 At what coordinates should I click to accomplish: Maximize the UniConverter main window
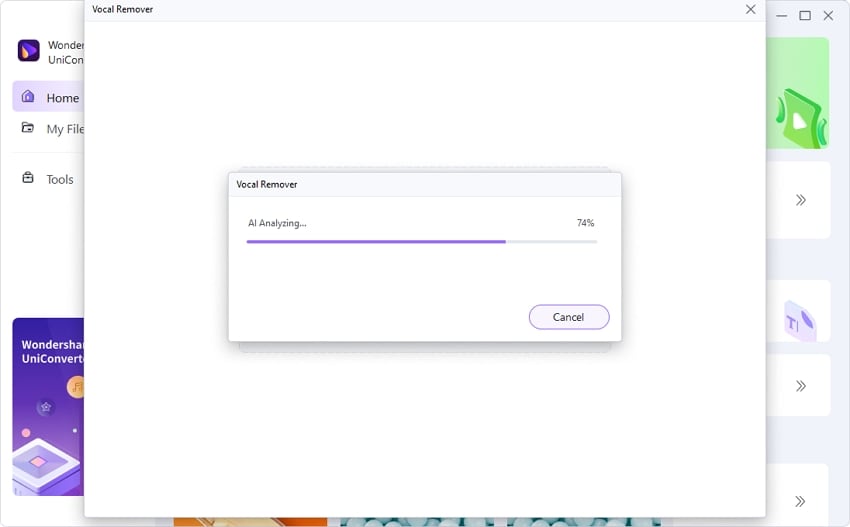tap(805, 16)
